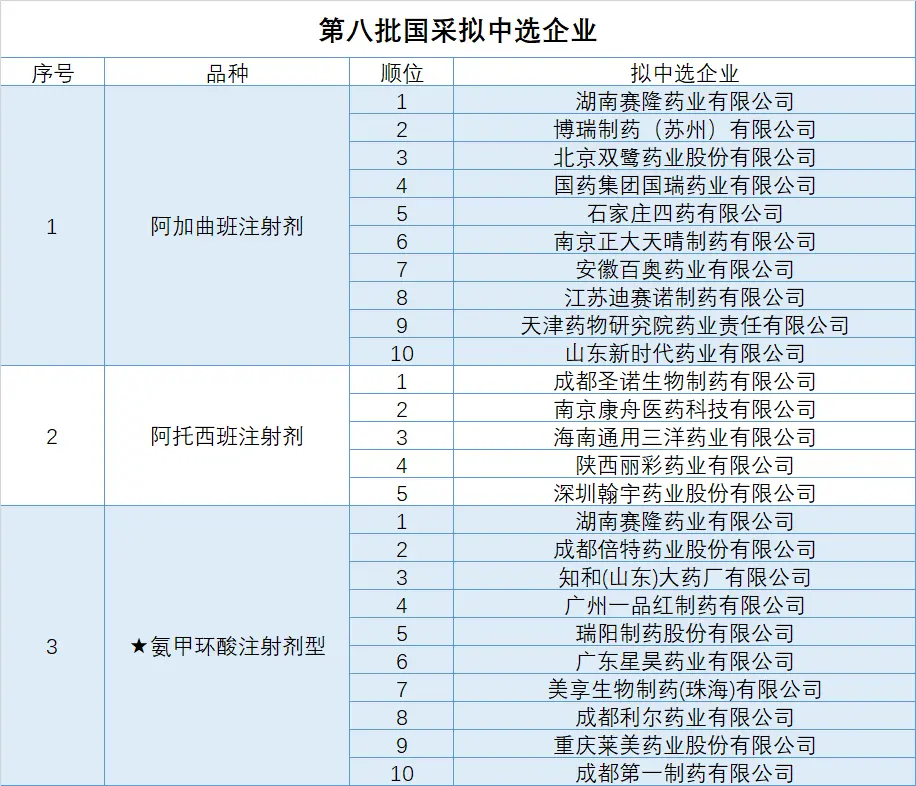The image size is (916, 786).
Task: Click 重庆莱美药业股份有限公司
Action: [685, 746]
